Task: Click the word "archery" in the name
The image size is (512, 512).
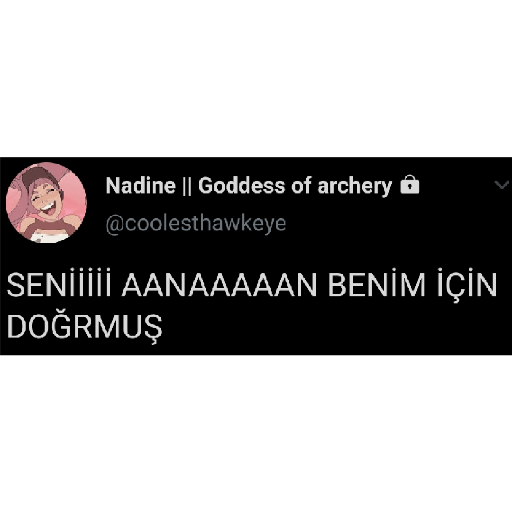Action: click(355, 187)
